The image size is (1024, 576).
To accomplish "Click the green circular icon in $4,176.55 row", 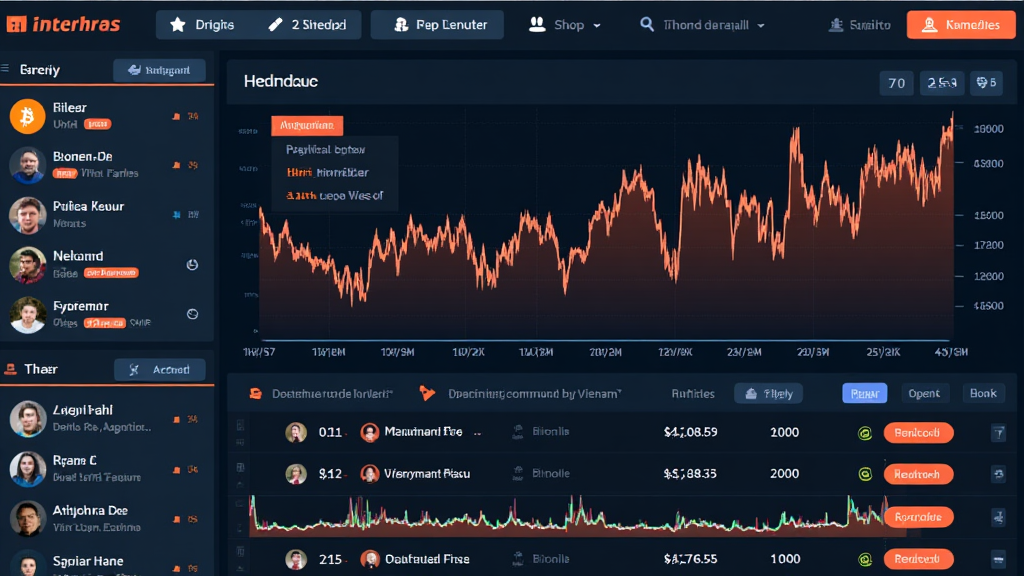I will coord(866,560).
